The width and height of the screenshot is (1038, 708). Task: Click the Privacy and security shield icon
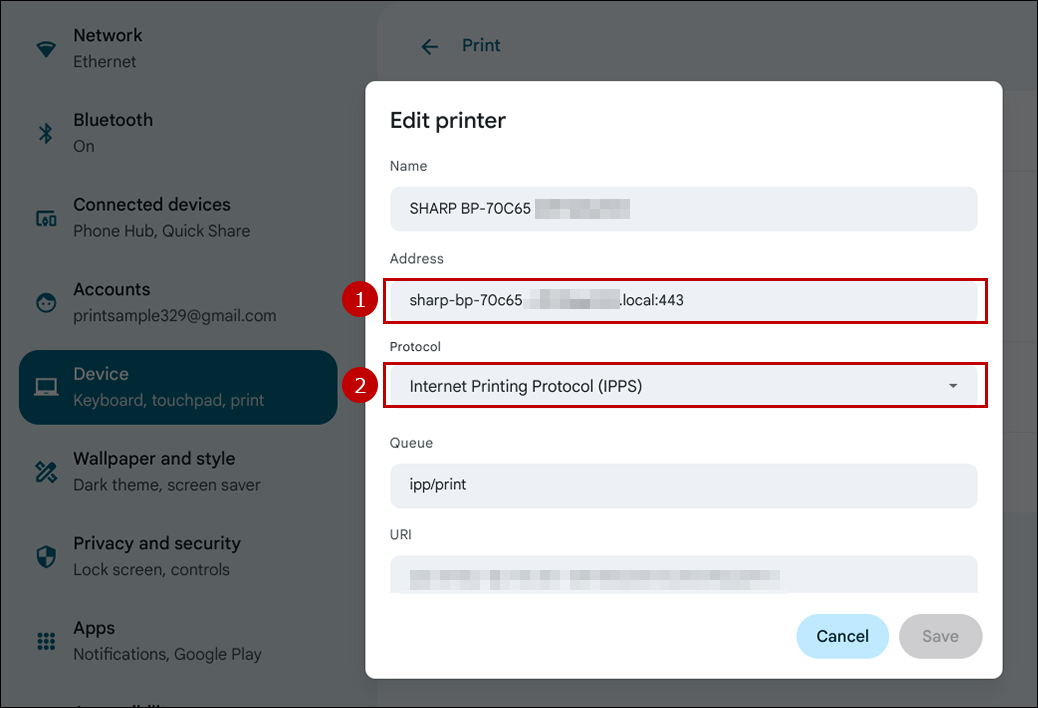(46, 556)
